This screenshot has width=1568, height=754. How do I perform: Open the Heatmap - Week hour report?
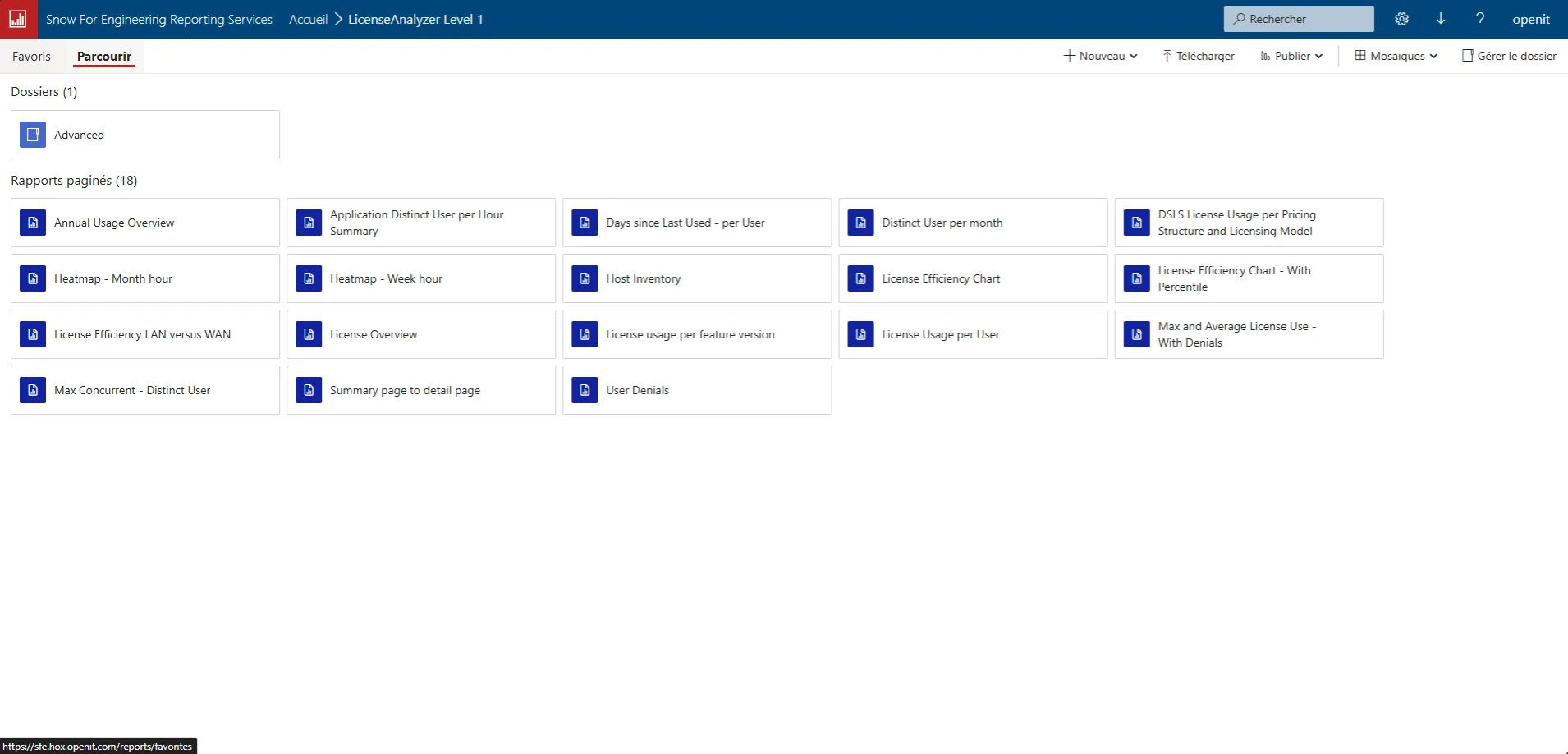pos(386,278)
